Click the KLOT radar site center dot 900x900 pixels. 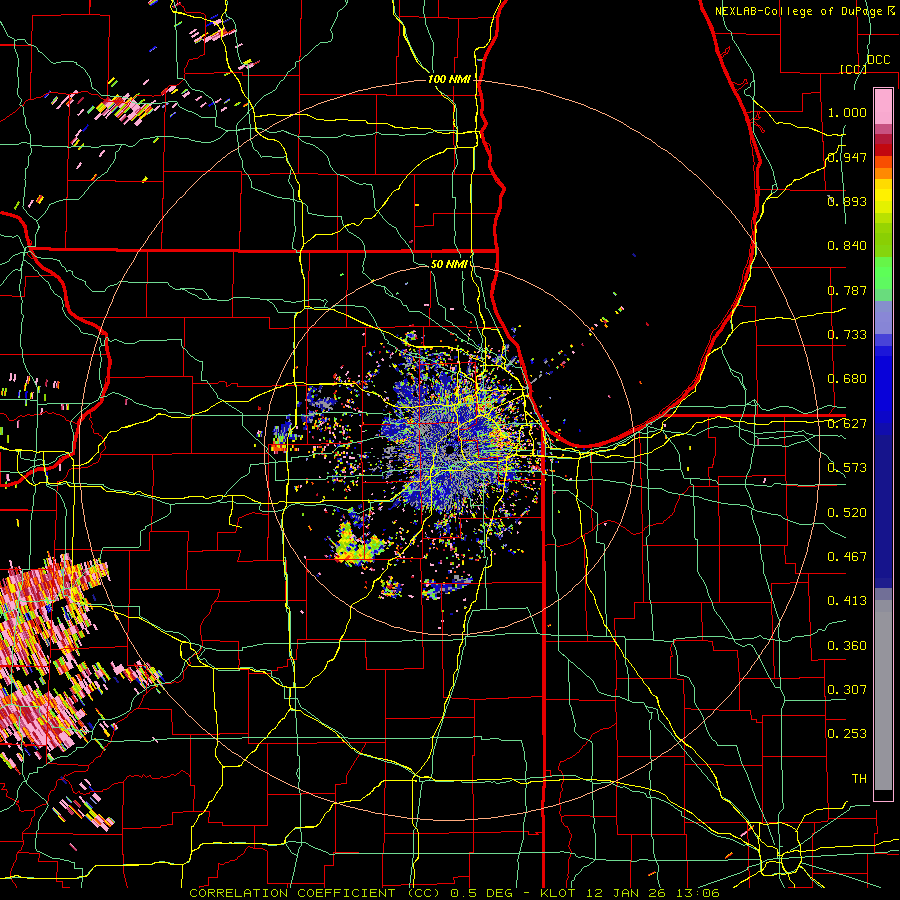449,451
